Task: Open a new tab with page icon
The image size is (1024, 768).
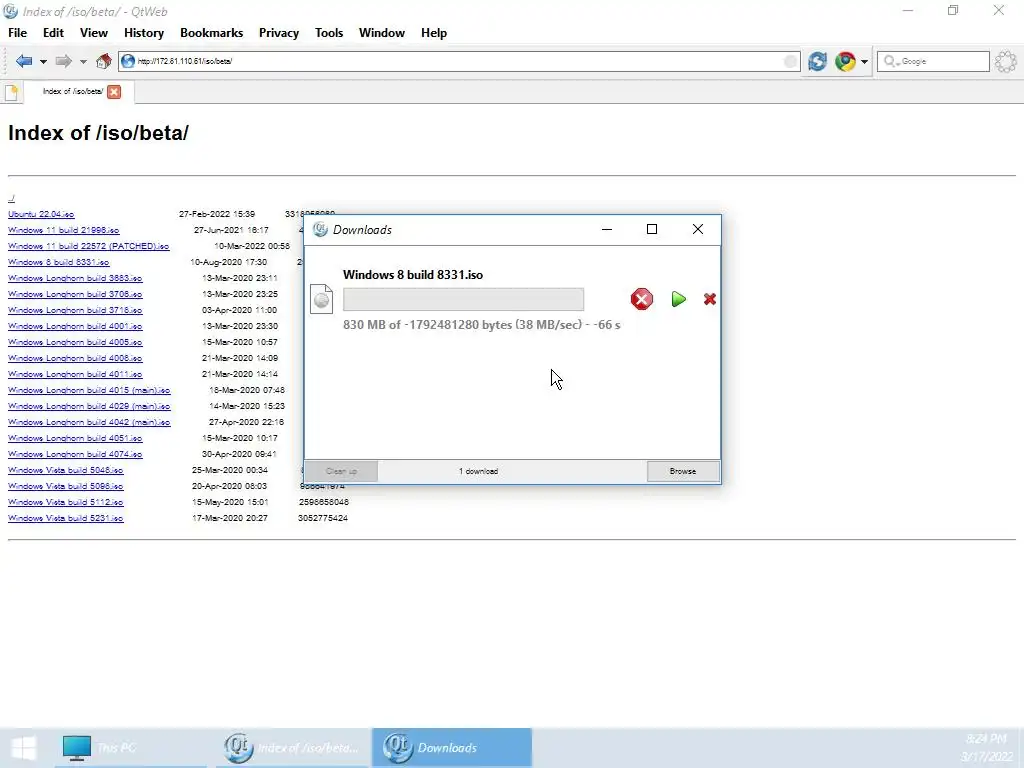Action: 12,92
